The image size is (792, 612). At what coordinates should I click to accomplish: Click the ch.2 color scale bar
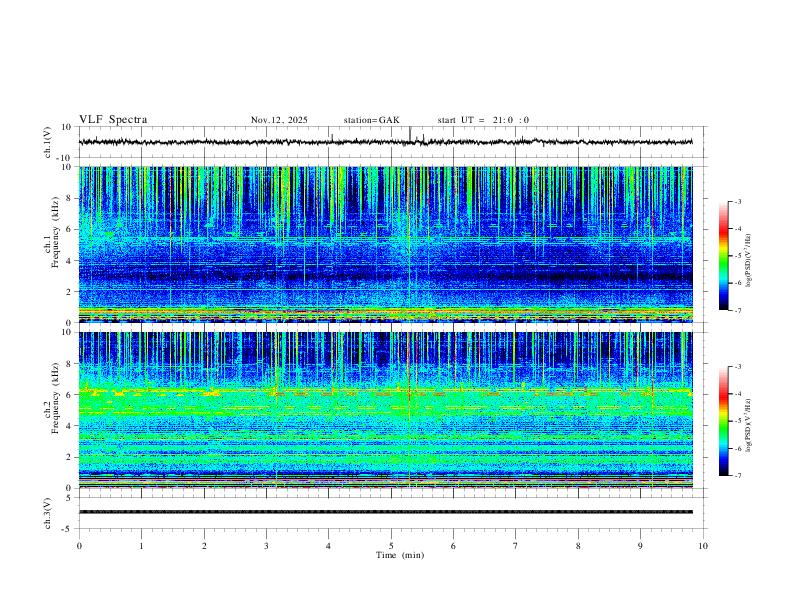[724, 421]
